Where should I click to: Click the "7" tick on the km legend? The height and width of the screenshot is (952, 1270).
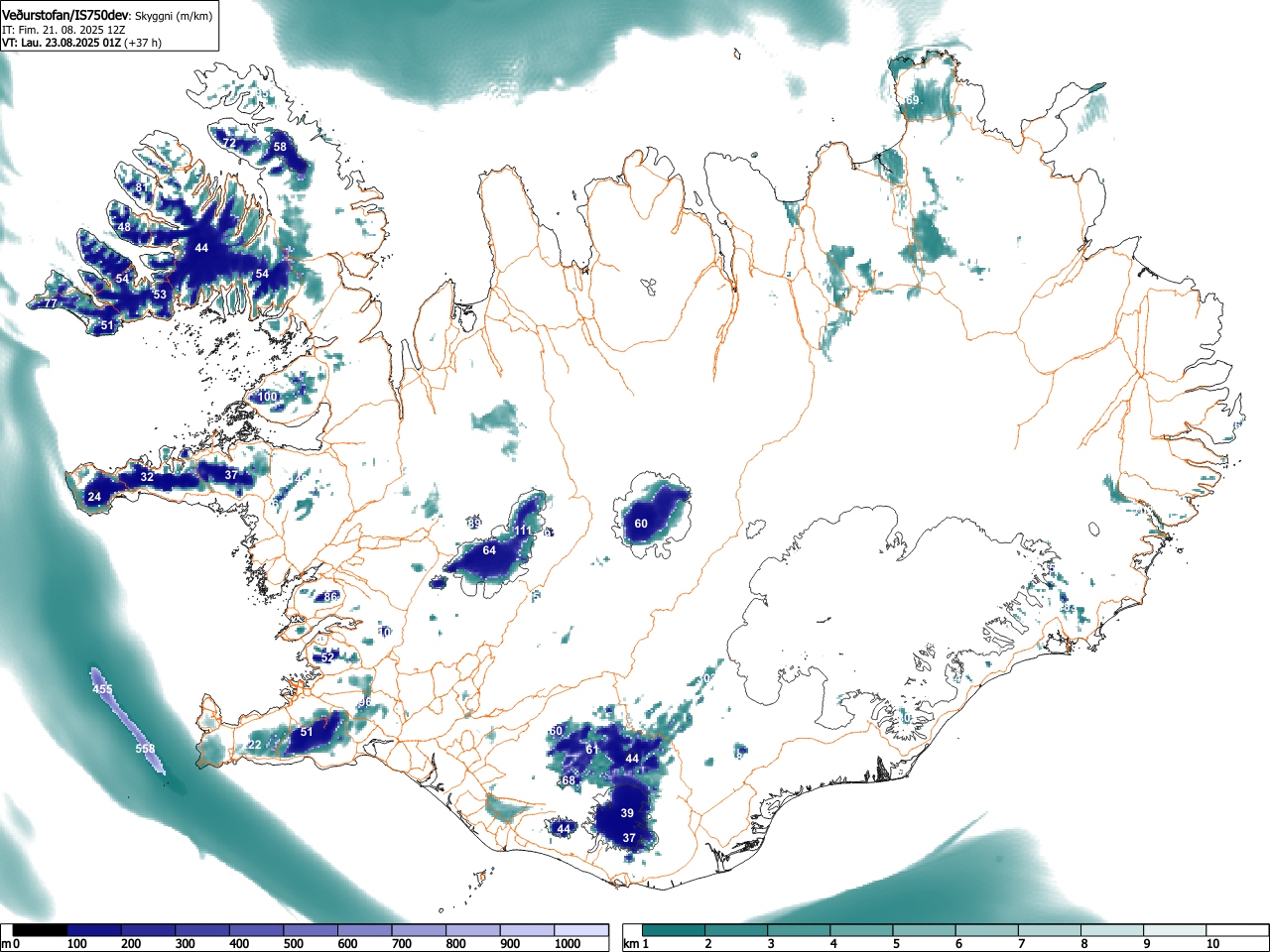click(1021, 943)
